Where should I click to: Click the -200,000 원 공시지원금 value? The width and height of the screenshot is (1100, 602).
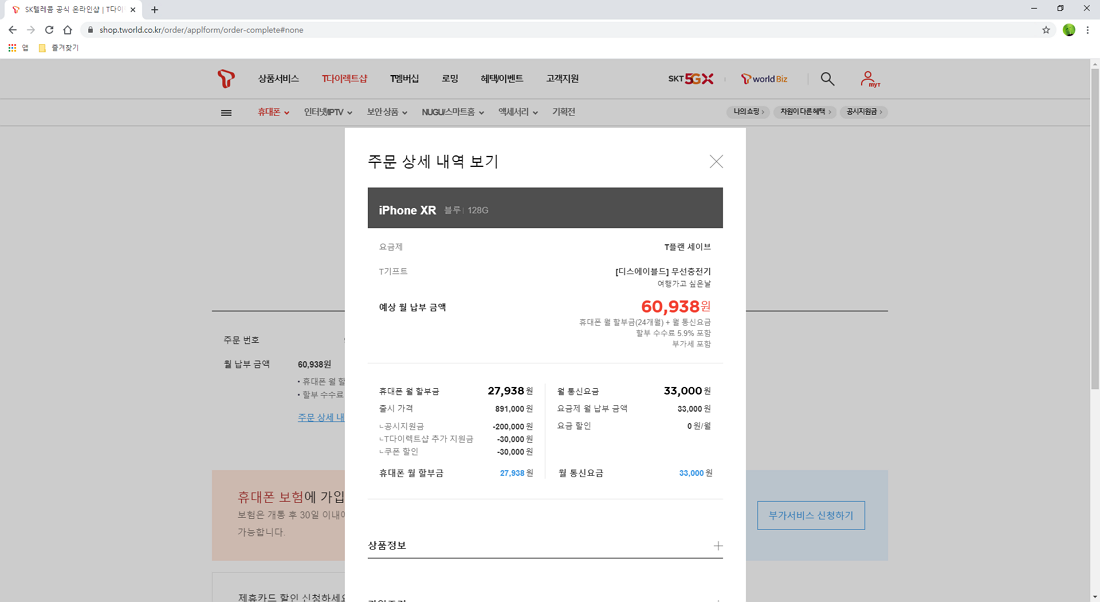click(x=512, y=427)
